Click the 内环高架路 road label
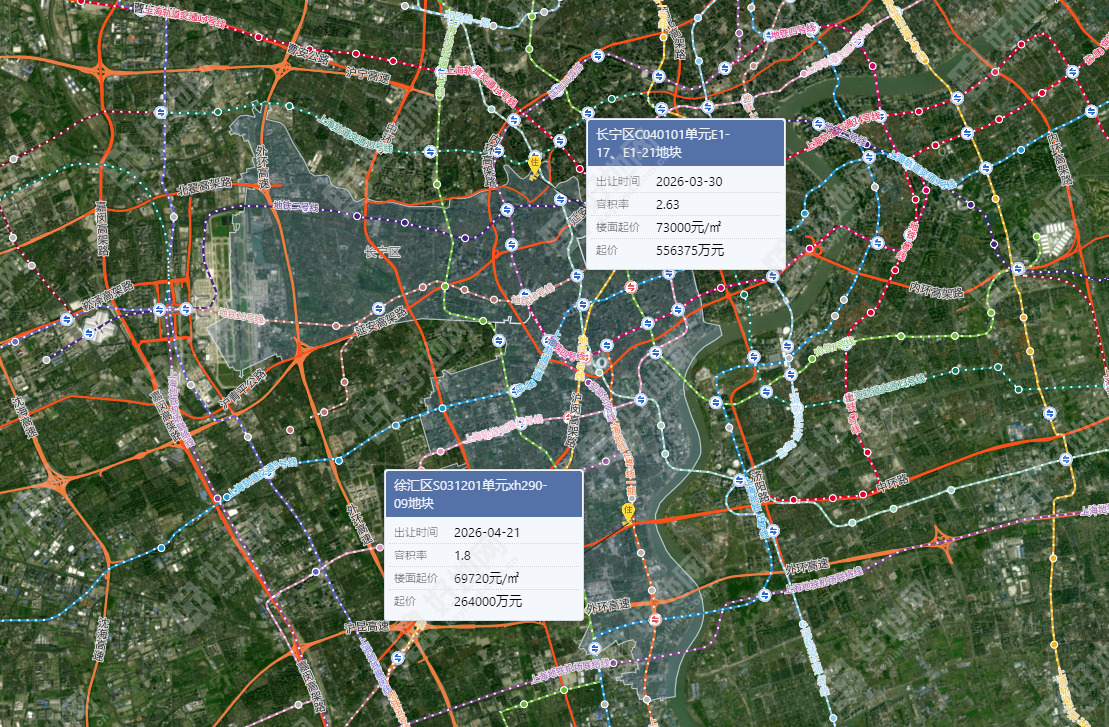The height and width of the screenshot is (727, 1109). [x=935, y=292]
